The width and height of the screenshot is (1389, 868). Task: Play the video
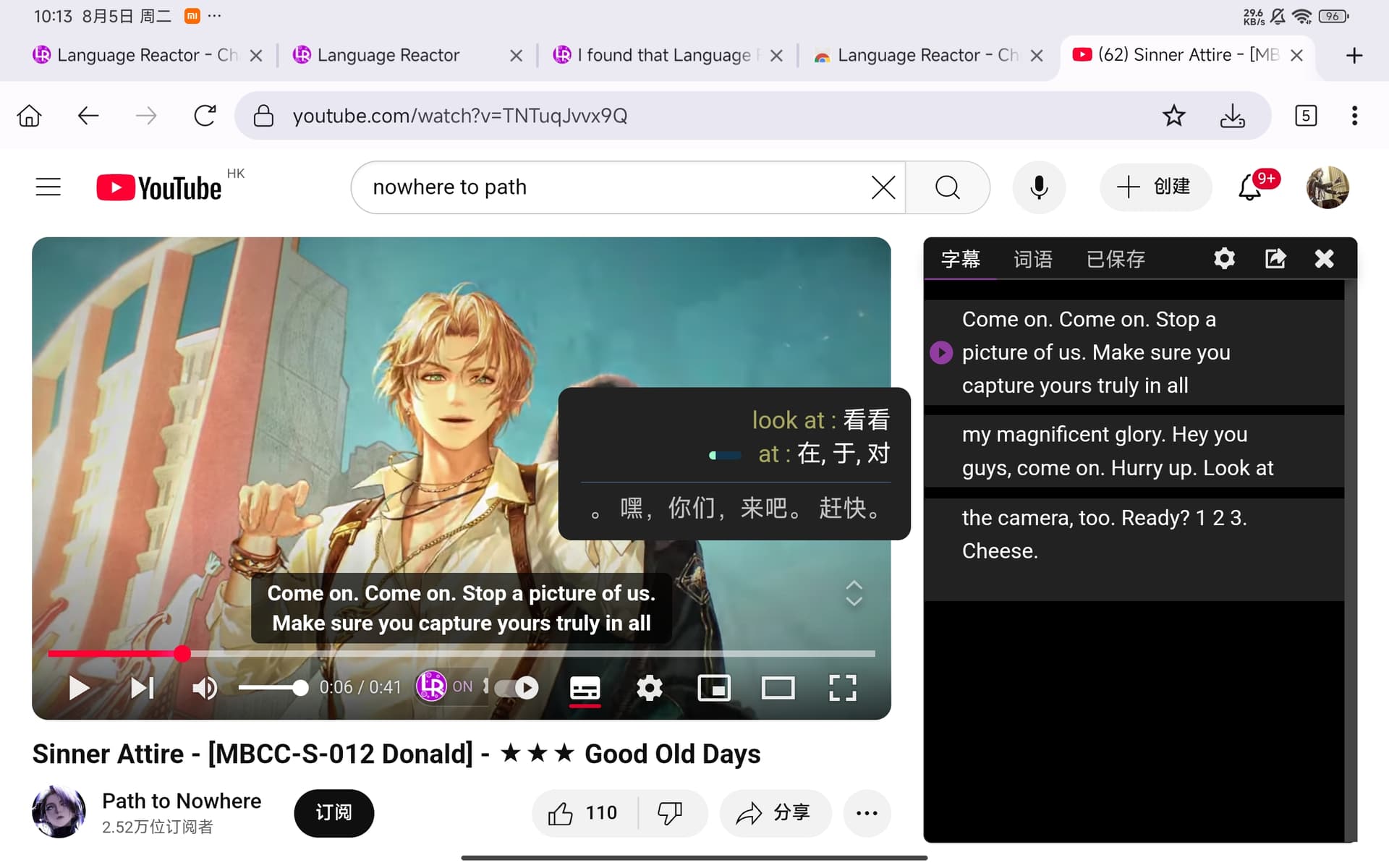[x=78, y=687]
